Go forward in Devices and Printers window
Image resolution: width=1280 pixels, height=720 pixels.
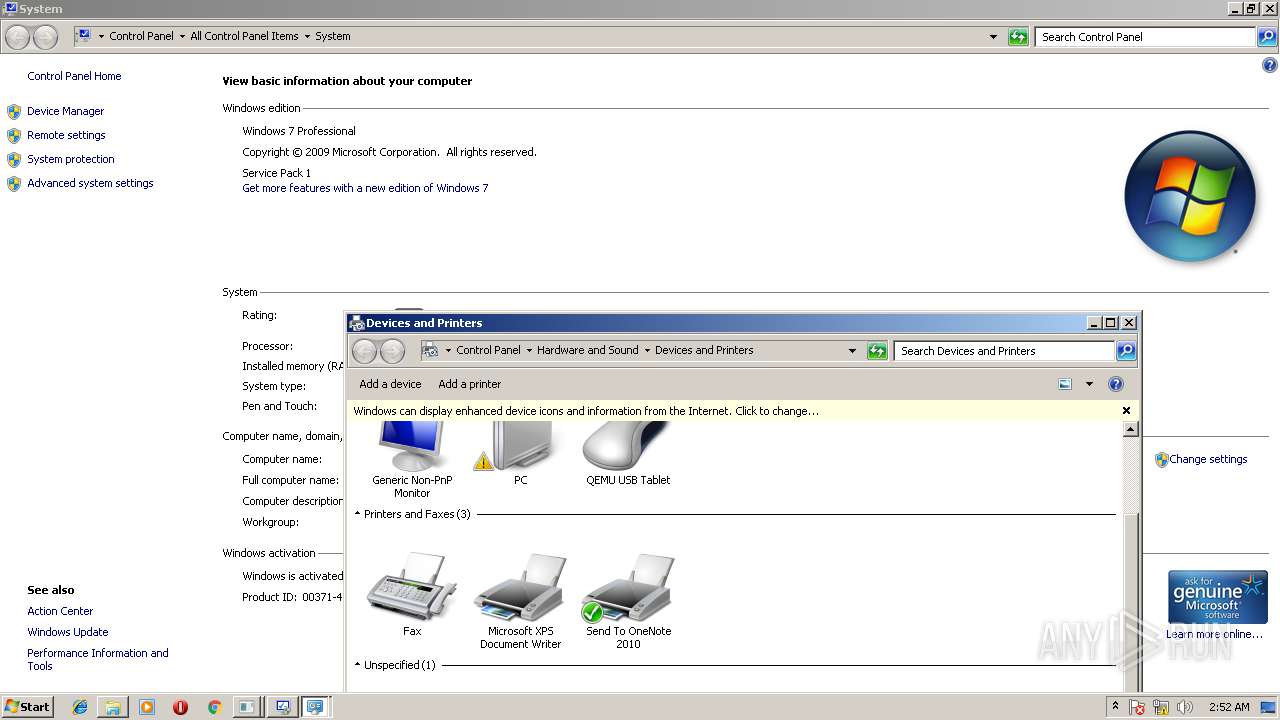pos(393,351)
